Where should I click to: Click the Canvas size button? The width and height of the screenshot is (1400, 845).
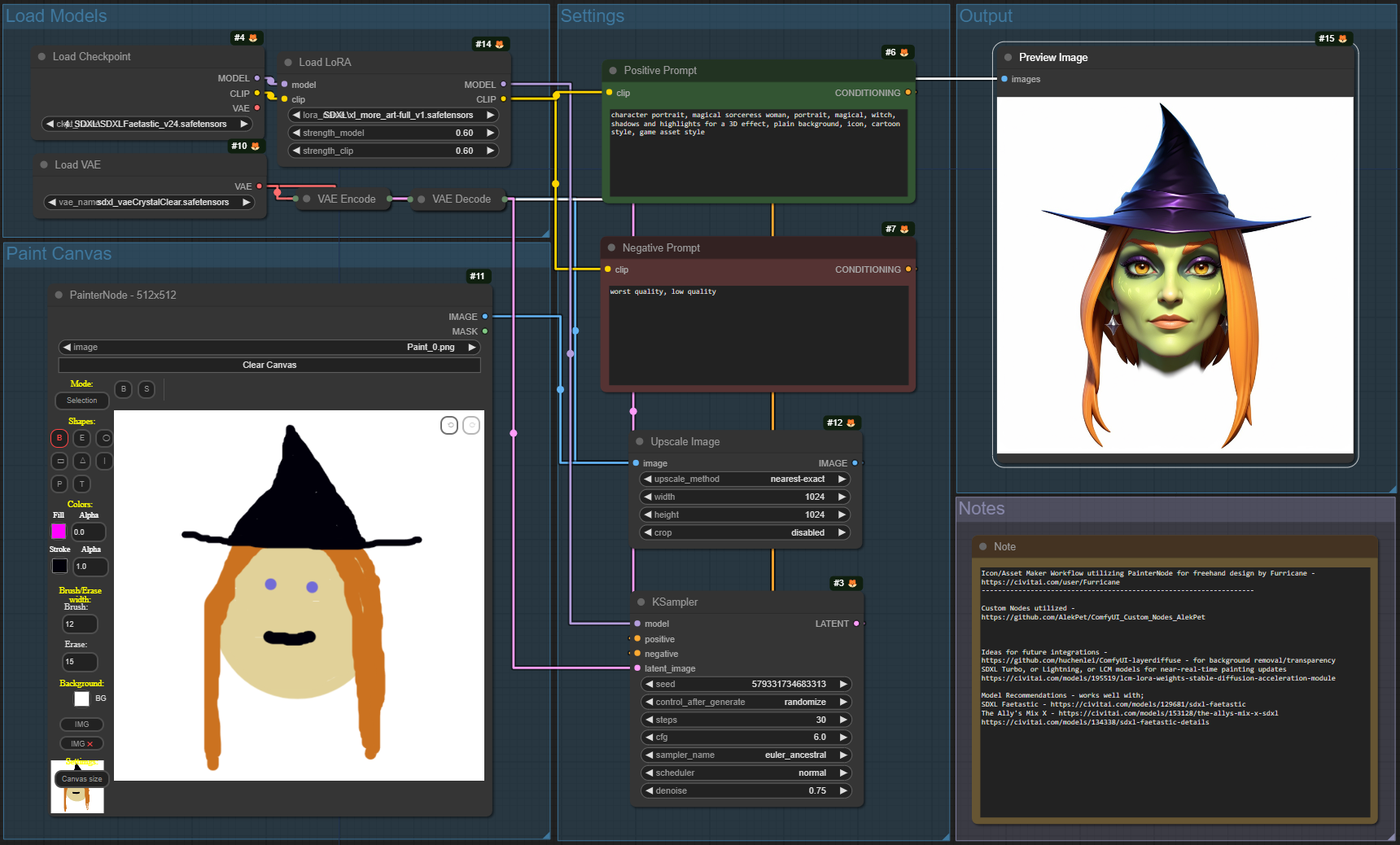click(81, 779)
